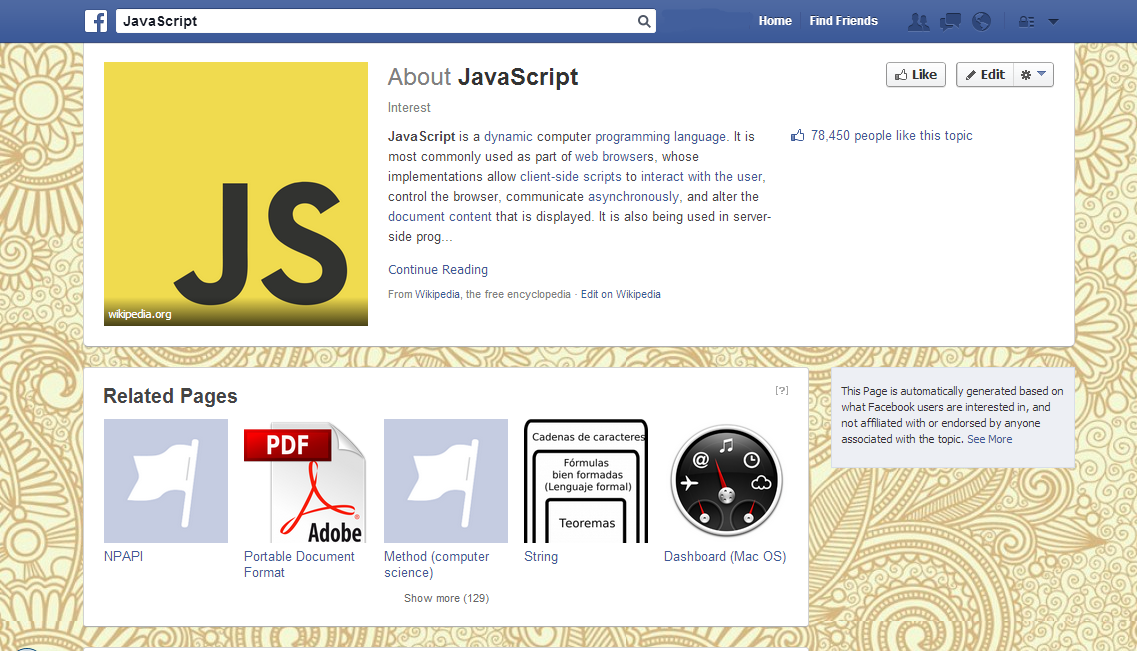Open the Adobe PDF icon thumbnail
1137x651 pixels.
(x=306, y=481)
